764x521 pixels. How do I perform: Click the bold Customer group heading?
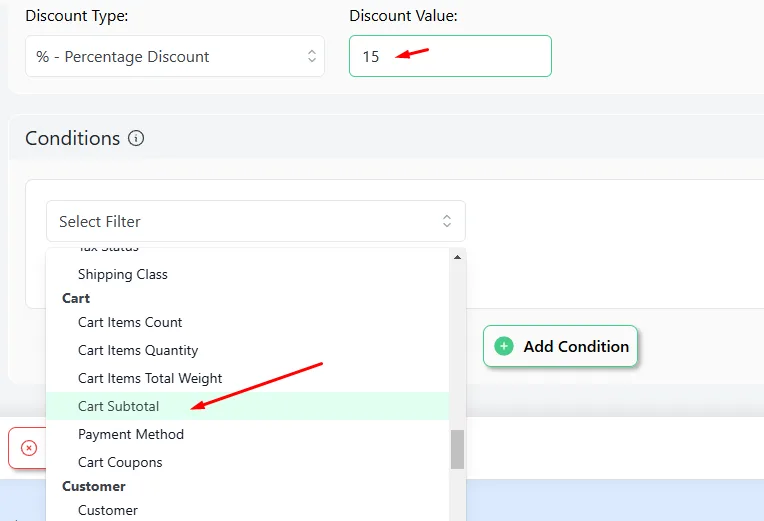pyautogui.click(x=94, y=486)
